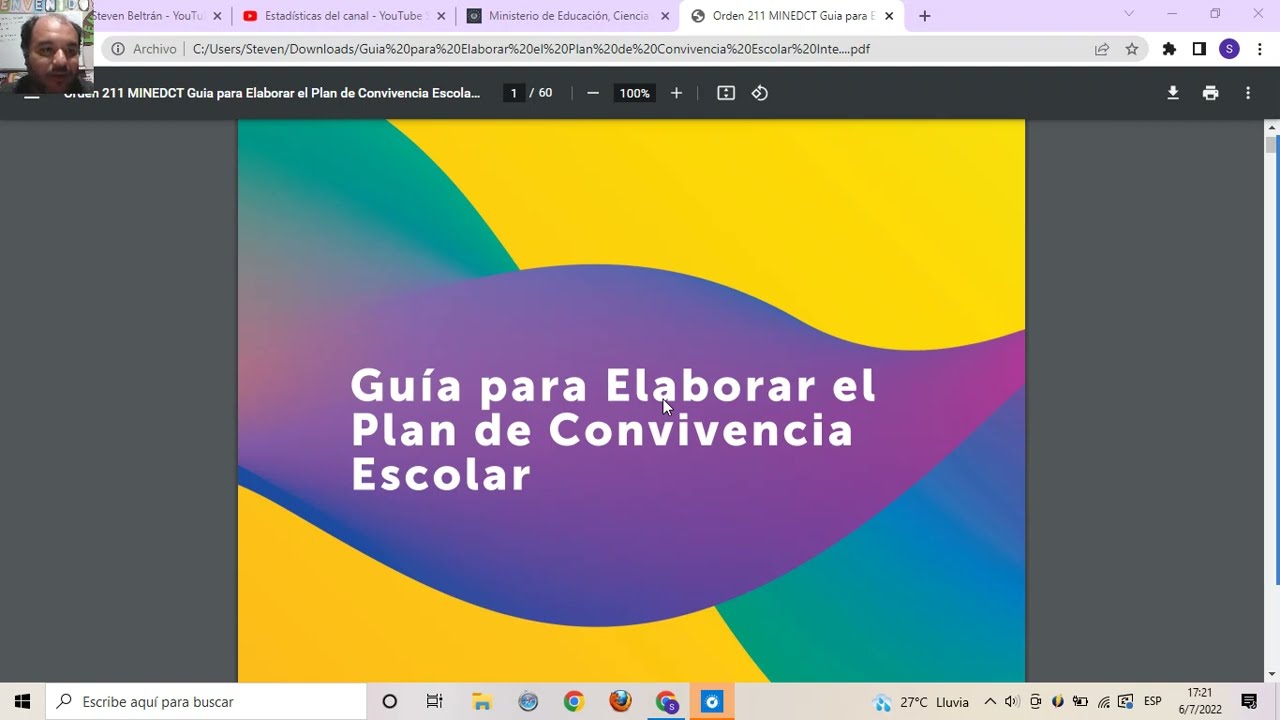The width and height of the screenshot is (1280, 720).
Task: Show hidden system tray icons
Action: coord(990,702)
